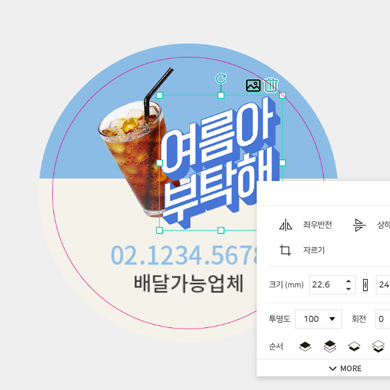The image size is (390, 390).
Task: Toggle the aspect ratio lock icon
Action: 365,285
